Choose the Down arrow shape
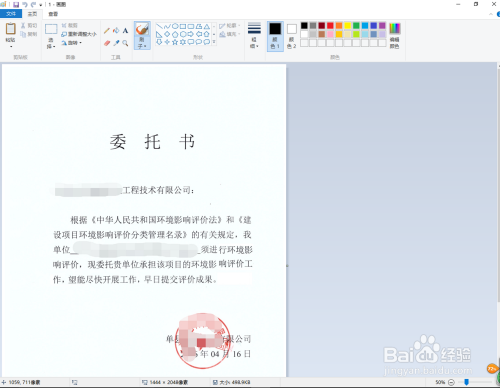This screenshot has height=388, width=500. pos(159,42)
